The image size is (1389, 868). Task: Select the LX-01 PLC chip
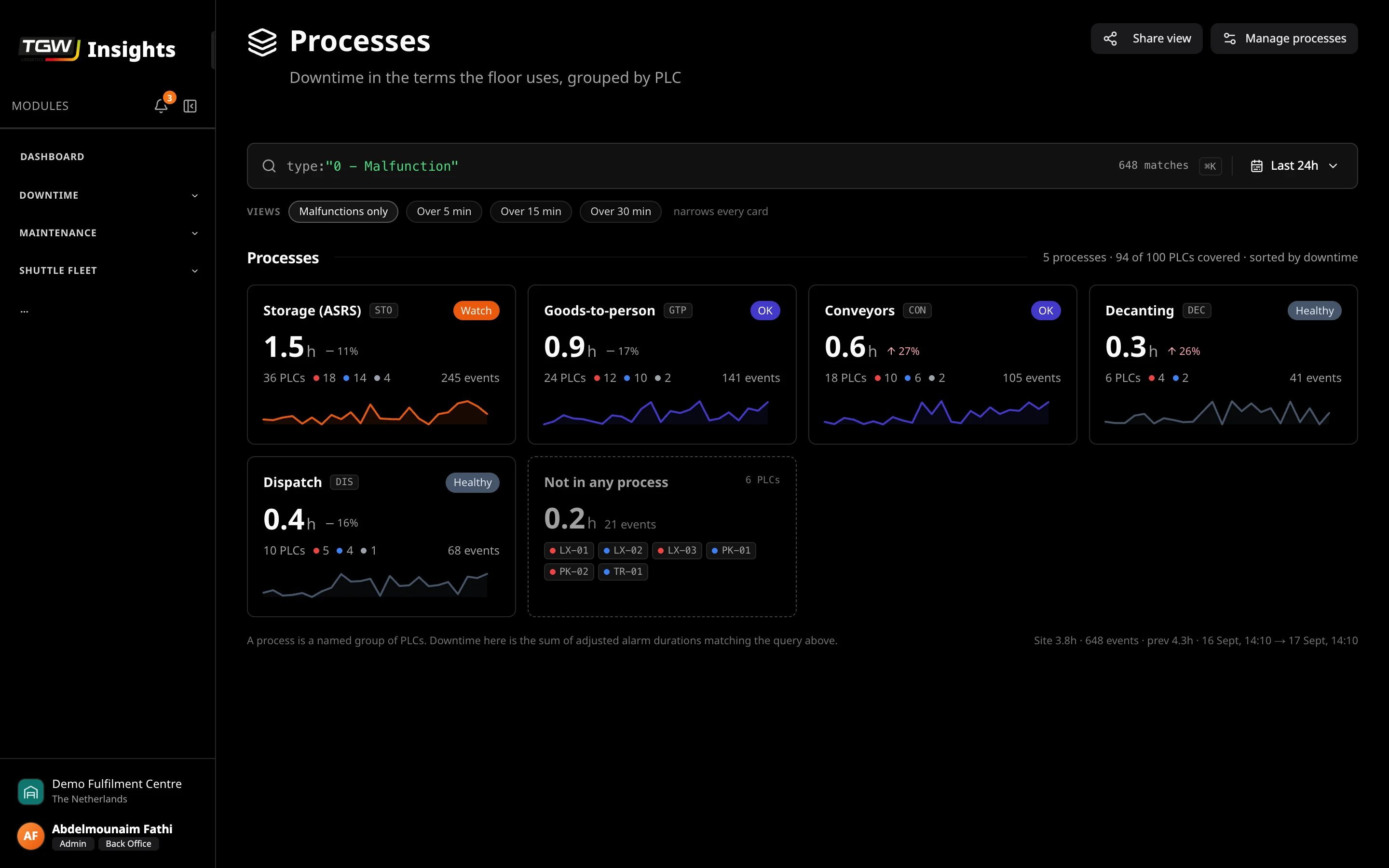(569, 551)
